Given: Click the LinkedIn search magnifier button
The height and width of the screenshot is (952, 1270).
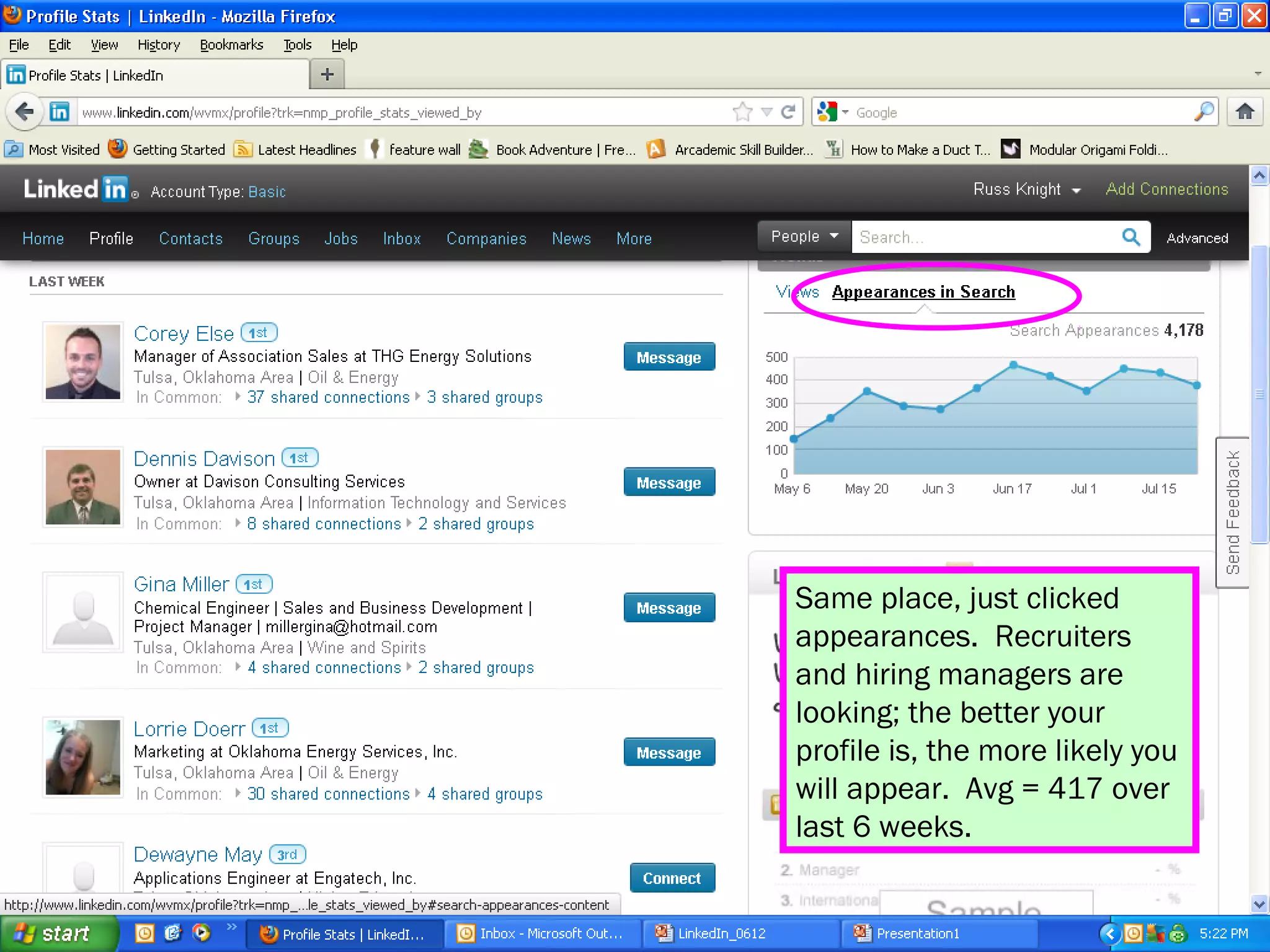Looking at the screenshot, I should [x=1131, y=237].
